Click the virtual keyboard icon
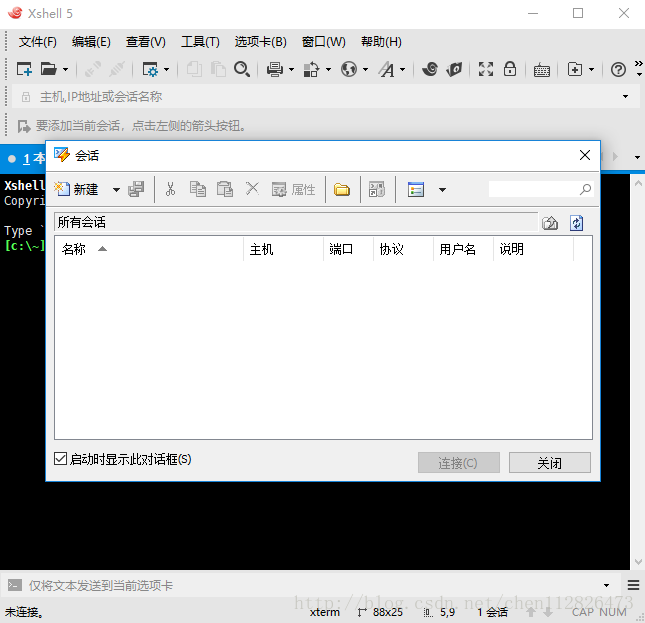The image size is (645, 623). coord(542,70)
